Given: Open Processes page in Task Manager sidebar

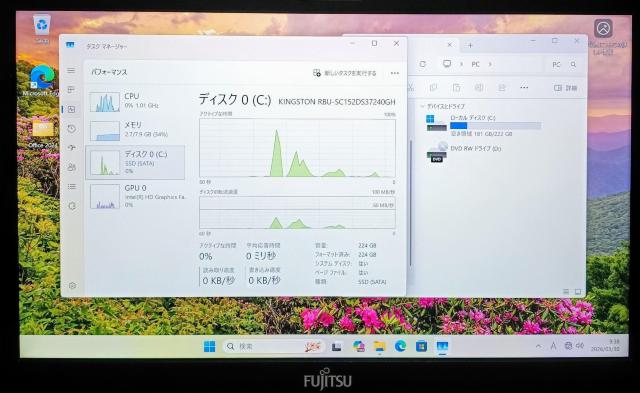Looking at the screenshot, I should coord(71,90).
